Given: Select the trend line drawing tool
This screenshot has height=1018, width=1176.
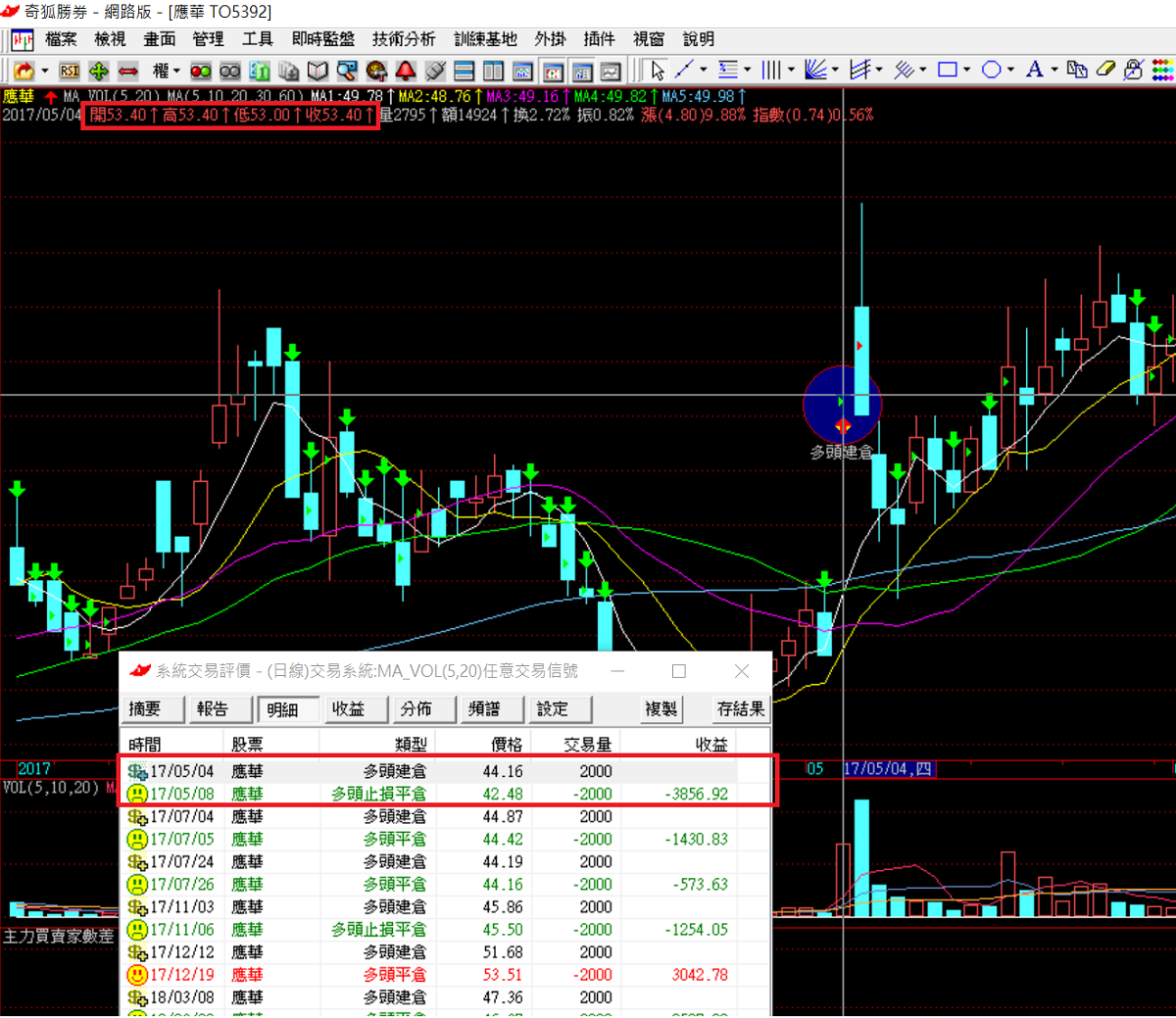Looking at the screenshot, I should 684,70.
